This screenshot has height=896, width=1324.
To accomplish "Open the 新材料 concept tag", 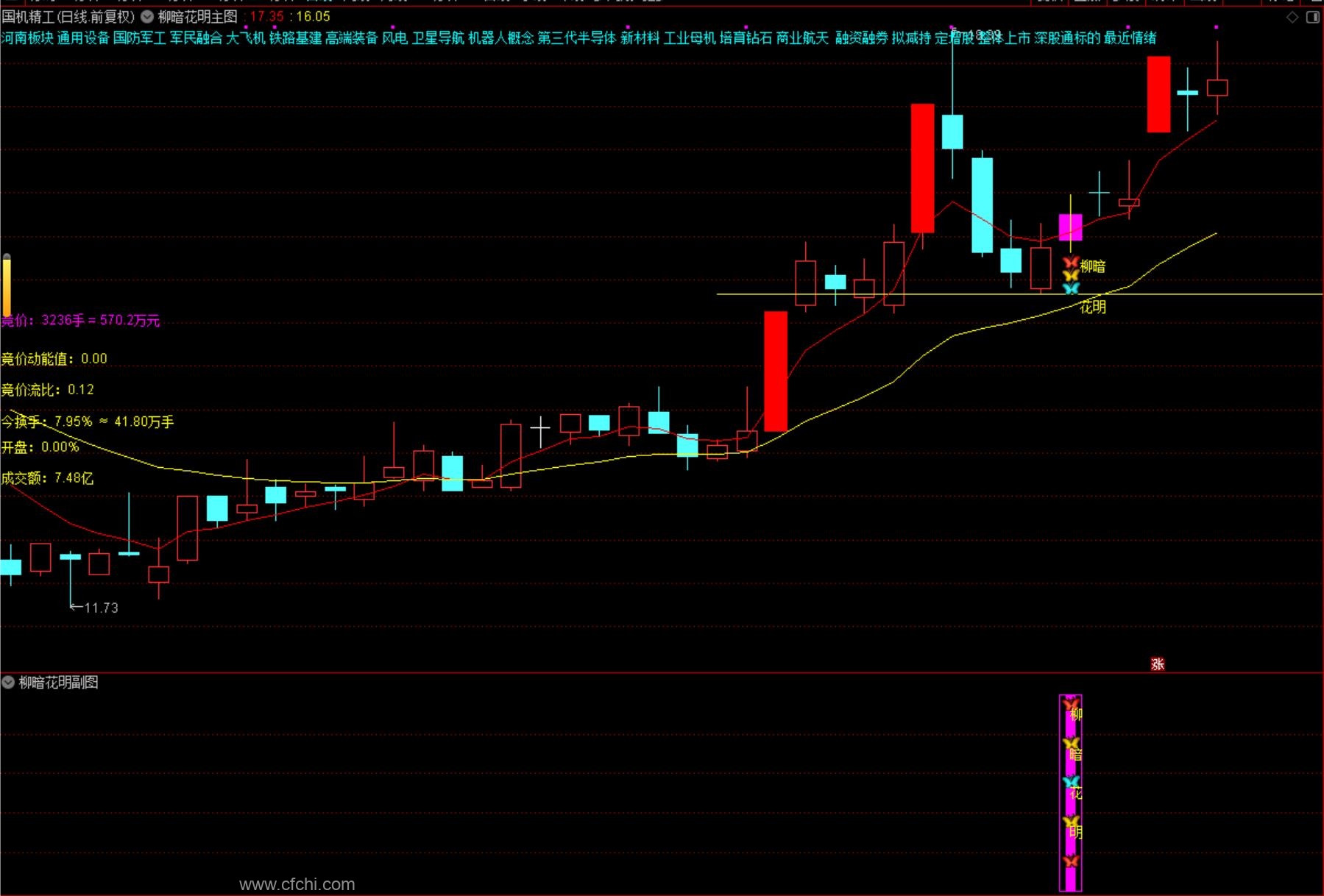I will [640, 38].
